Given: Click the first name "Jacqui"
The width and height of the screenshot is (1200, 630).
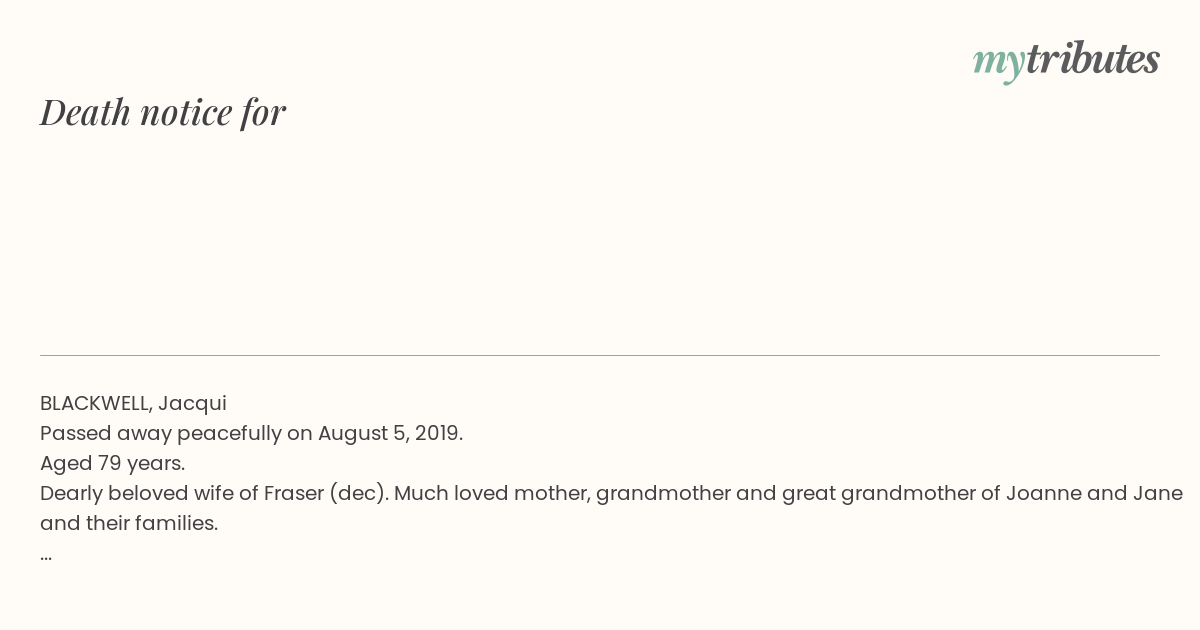Looking at the screenshot, I should [192, 403].
